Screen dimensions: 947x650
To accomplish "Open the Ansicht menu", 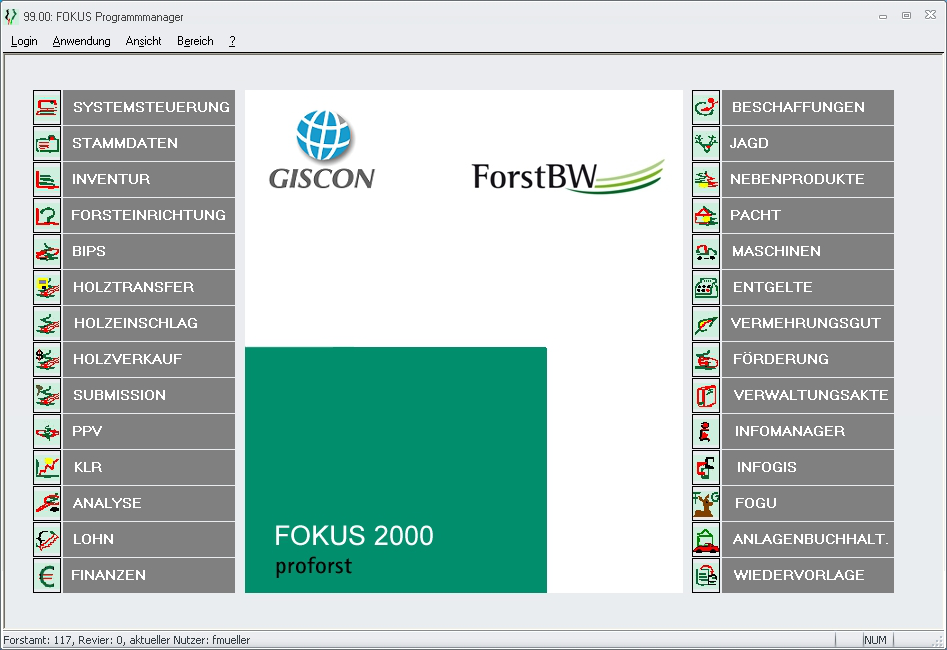I will (x=143, y=41).
